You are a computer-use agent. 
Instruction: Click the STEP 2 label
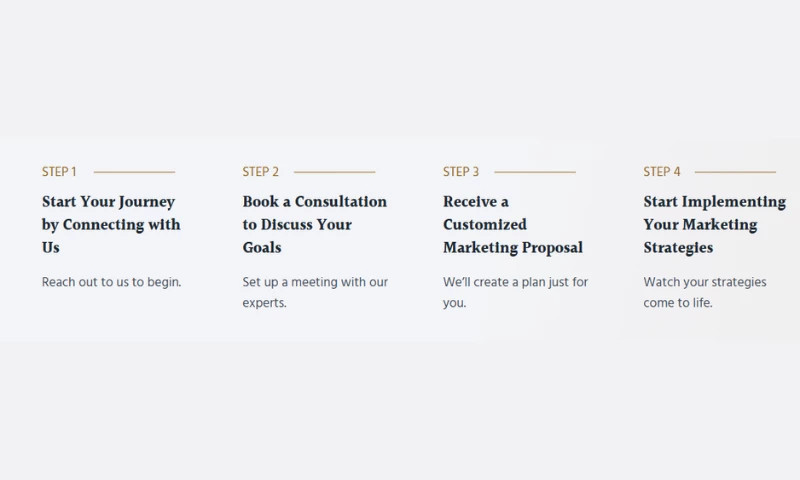pos(260,172)
